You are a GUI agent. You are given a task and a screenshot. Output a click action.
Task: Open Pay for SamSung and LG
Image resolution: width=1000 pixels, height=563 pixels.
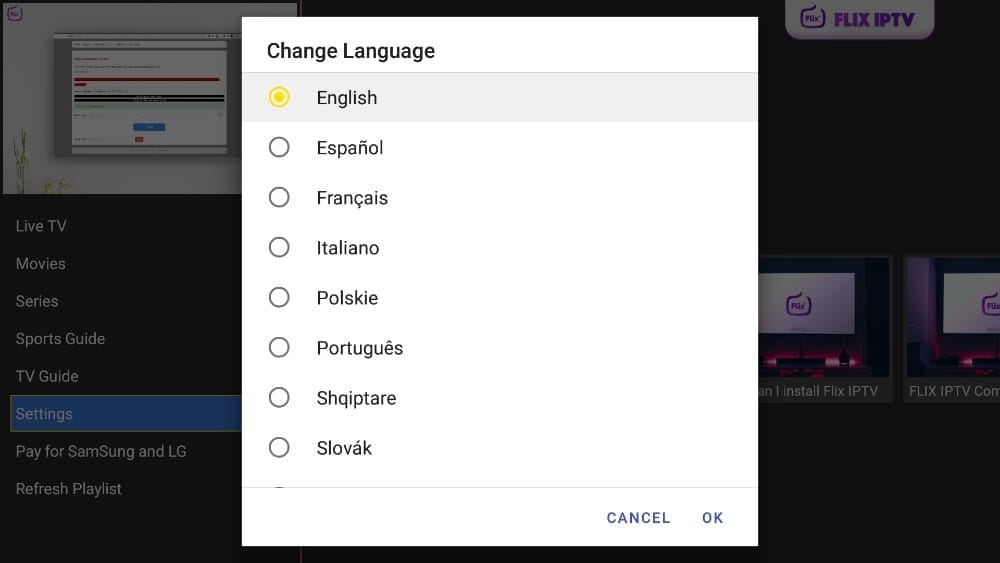[x=101, y=451]
